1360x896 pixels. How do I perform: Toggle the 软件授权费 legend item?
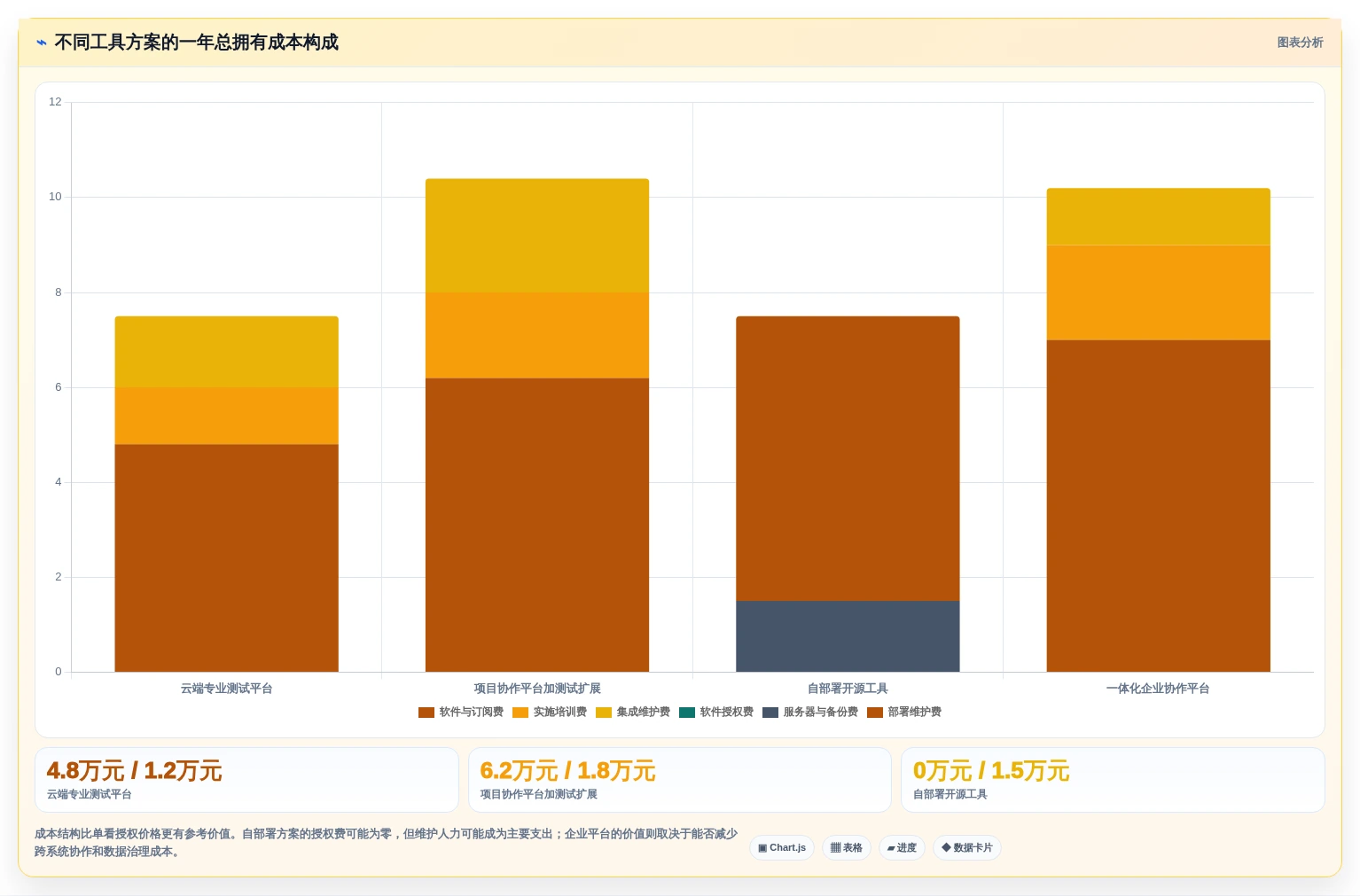pos(716,713)
